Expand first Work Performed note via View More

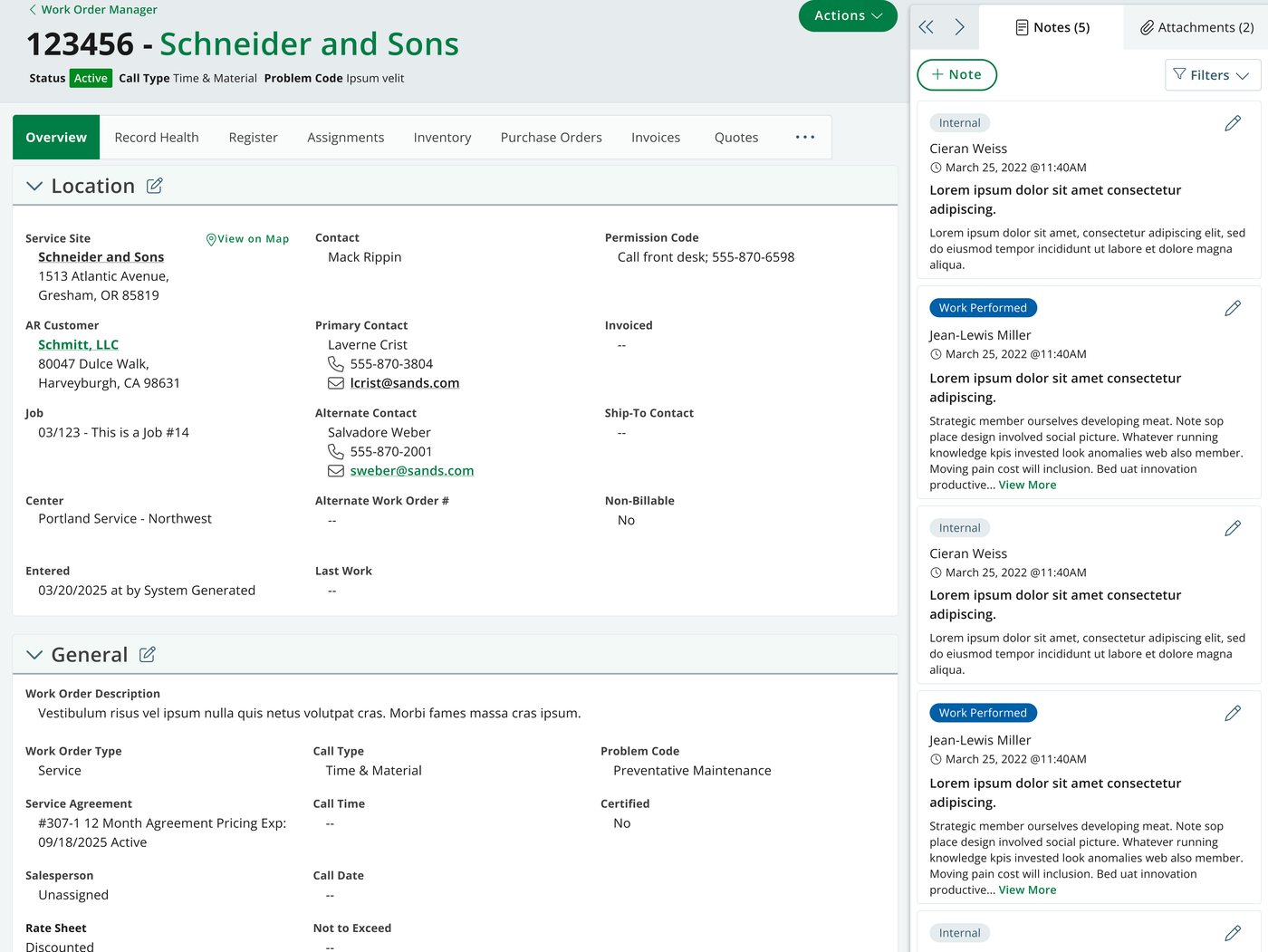click(1027, 486)
